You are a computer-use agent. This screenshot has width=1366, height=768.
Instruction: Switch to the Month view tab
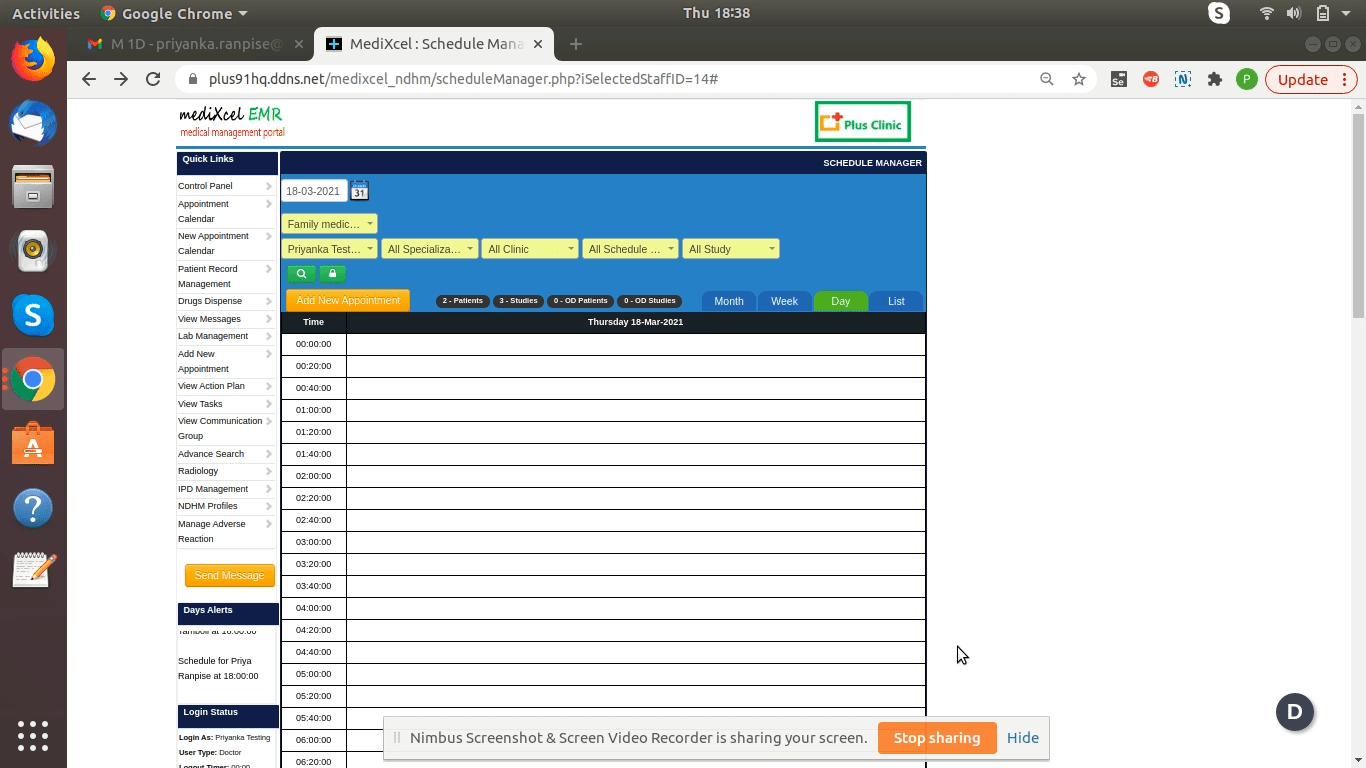[728, 301]
